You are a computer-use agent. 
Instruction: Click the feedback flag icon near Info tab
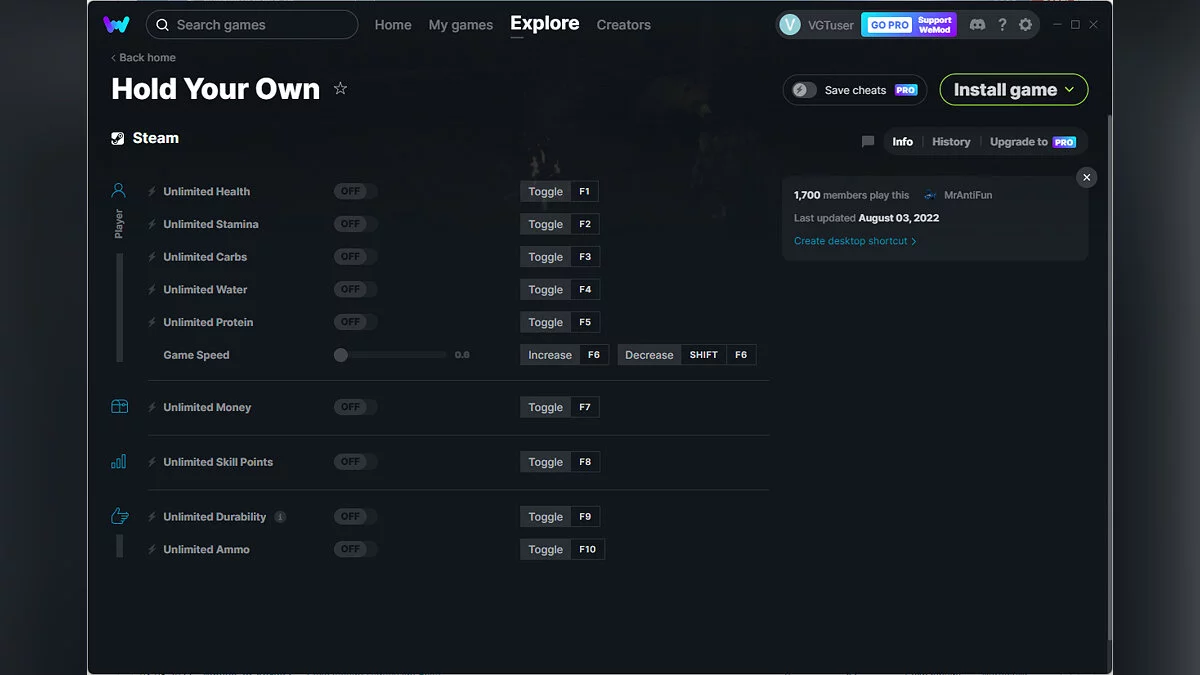(x=867, y=141)
